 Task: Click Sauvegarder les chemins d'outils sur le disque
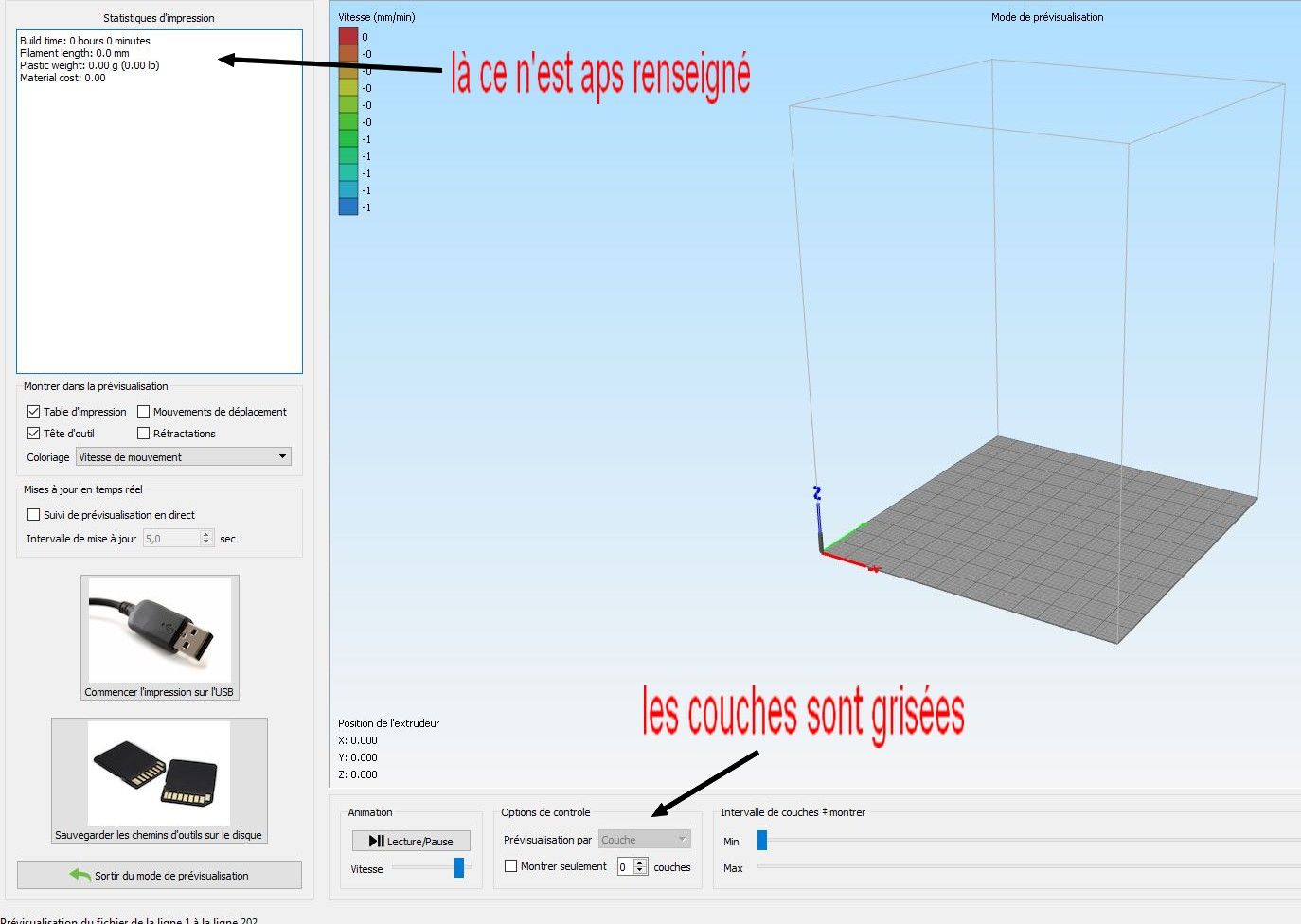159,780
